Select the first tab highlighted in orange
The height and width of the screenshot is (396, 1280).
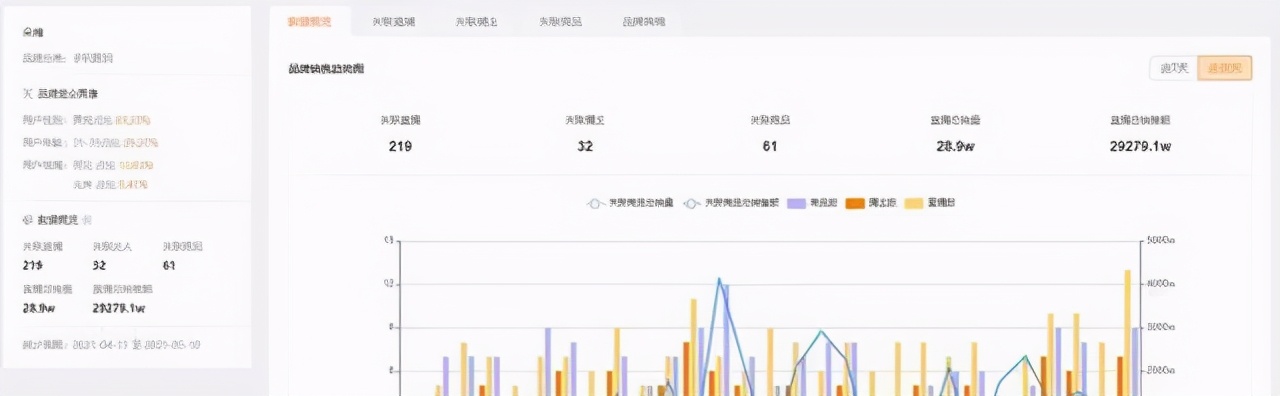coord(309,21)
